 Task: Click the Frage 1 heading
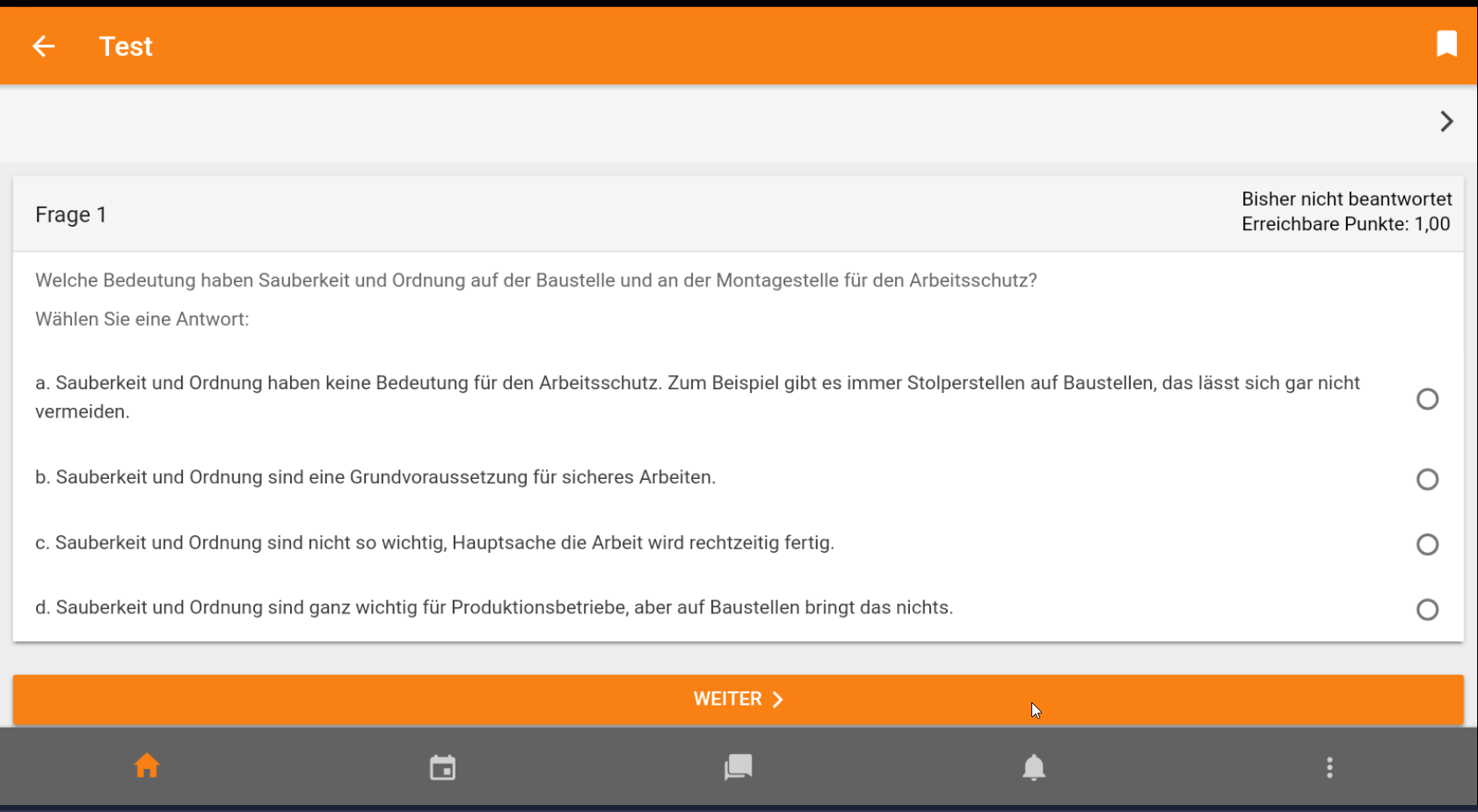click(70, 214)
